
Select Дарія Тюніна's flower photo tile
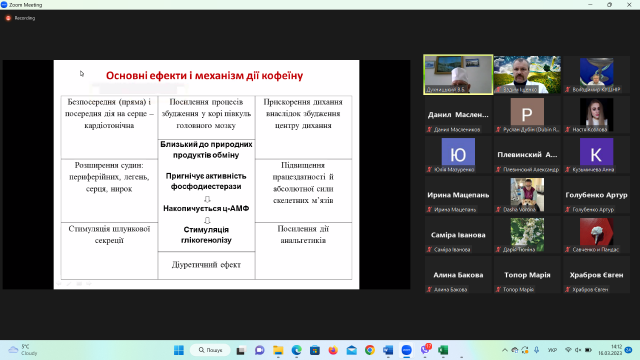coord(527,235)
